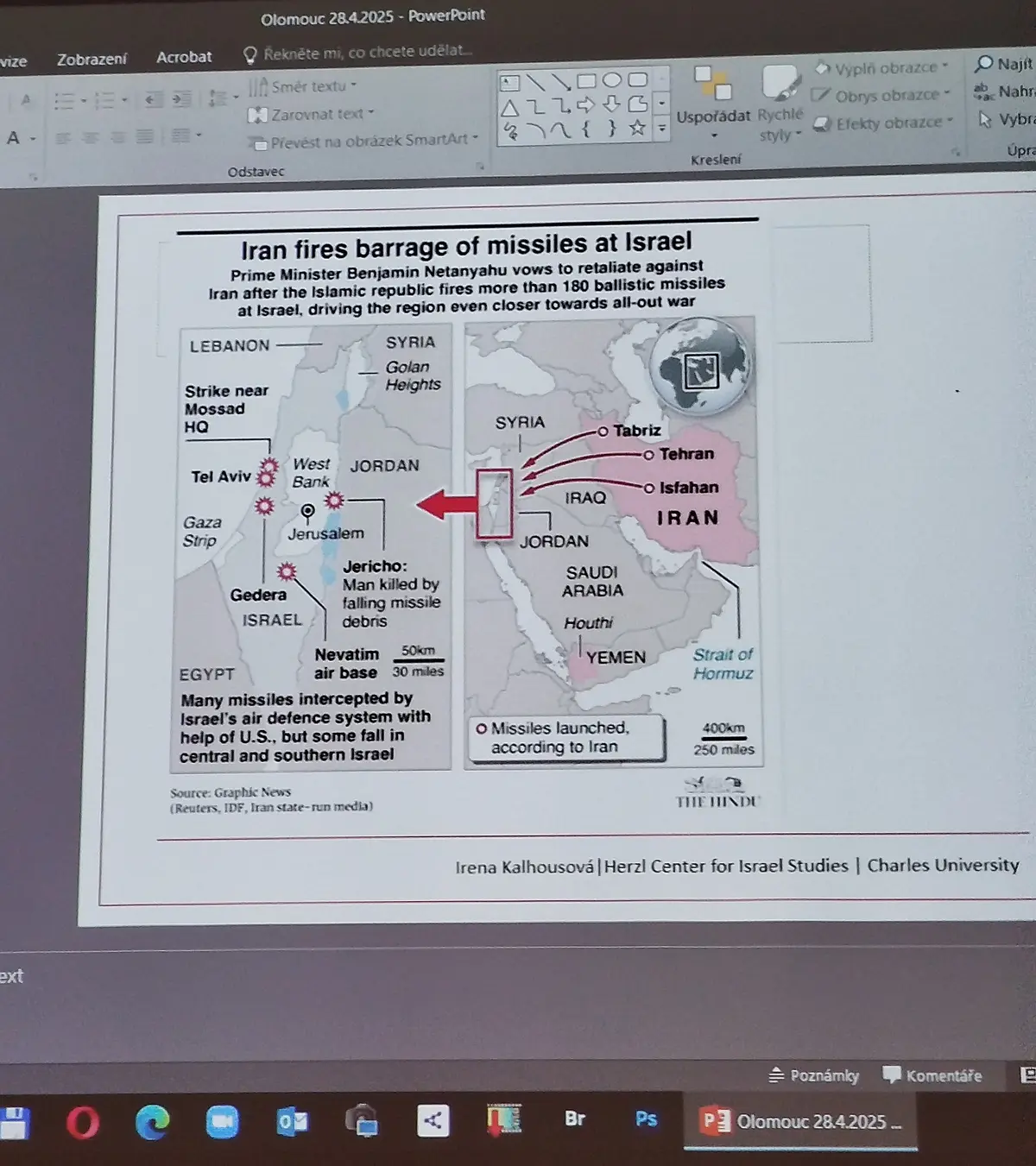1036x1166 pixels.
Task: Open Microsoft Edge from taskbar
Action: 152,1122
